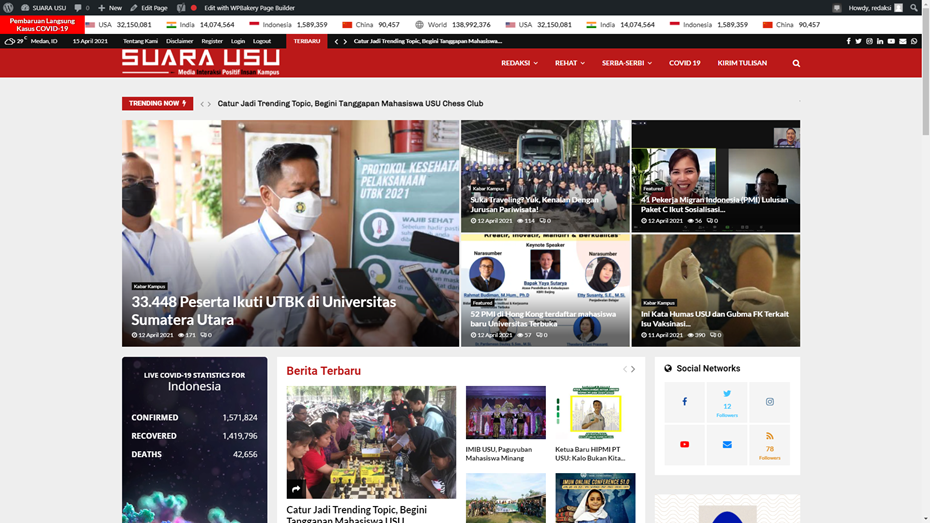Open YouTube tile in Social Networks widget
Image resolution: width=930 pixels, height=523 pixels.
pos(685,444)
